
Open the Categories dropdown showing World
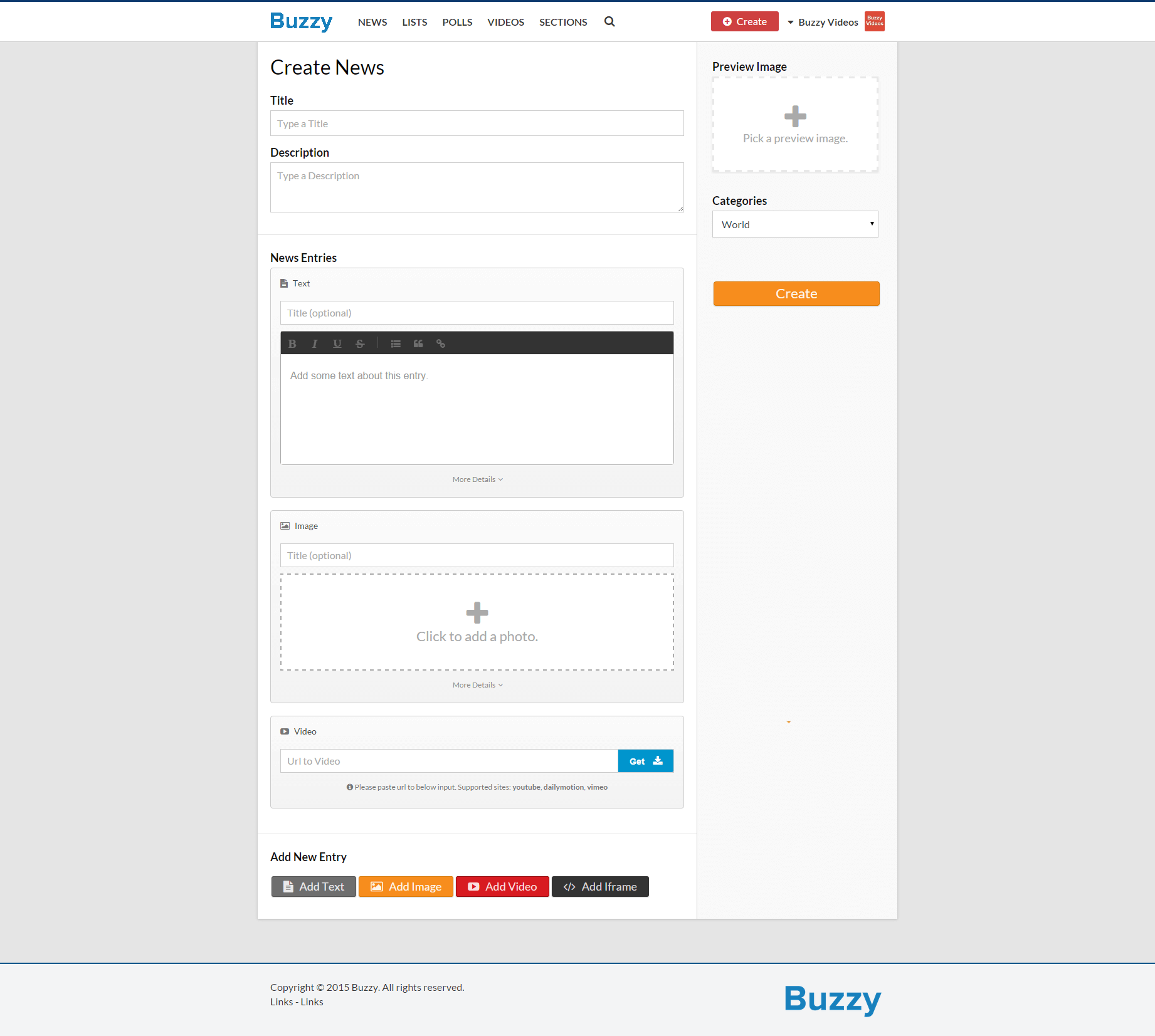pyautogui.click(x=795, y=224)
